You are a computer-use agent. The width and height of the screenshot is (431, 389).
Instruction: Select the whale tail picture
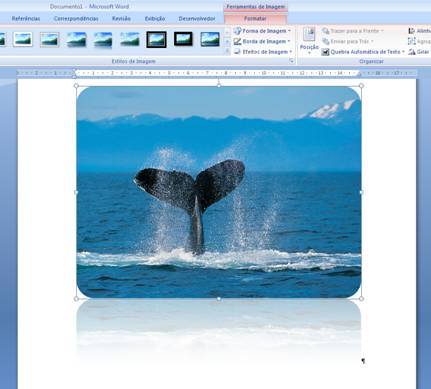[x=219, y=192]
